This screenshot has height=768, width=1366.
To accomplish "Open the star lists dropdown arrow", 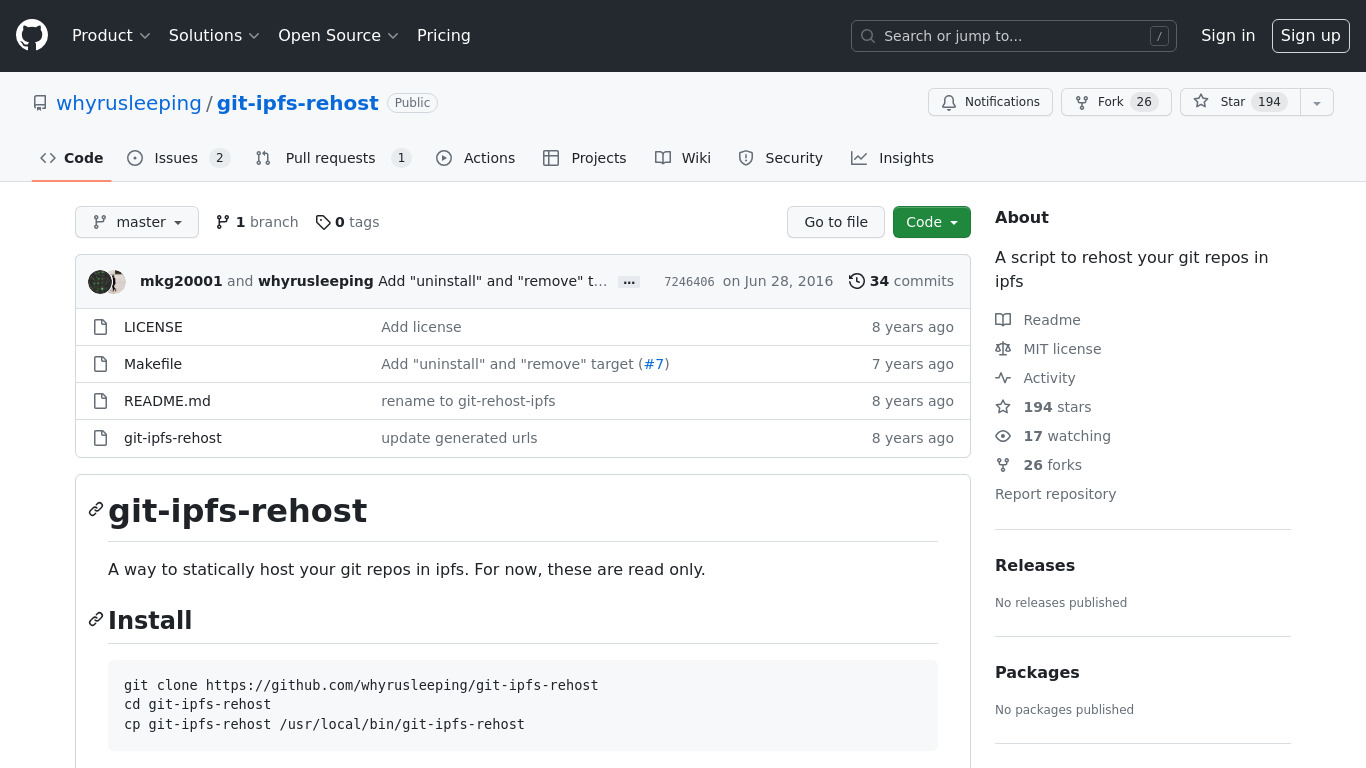I will [x=1317, y=102].
